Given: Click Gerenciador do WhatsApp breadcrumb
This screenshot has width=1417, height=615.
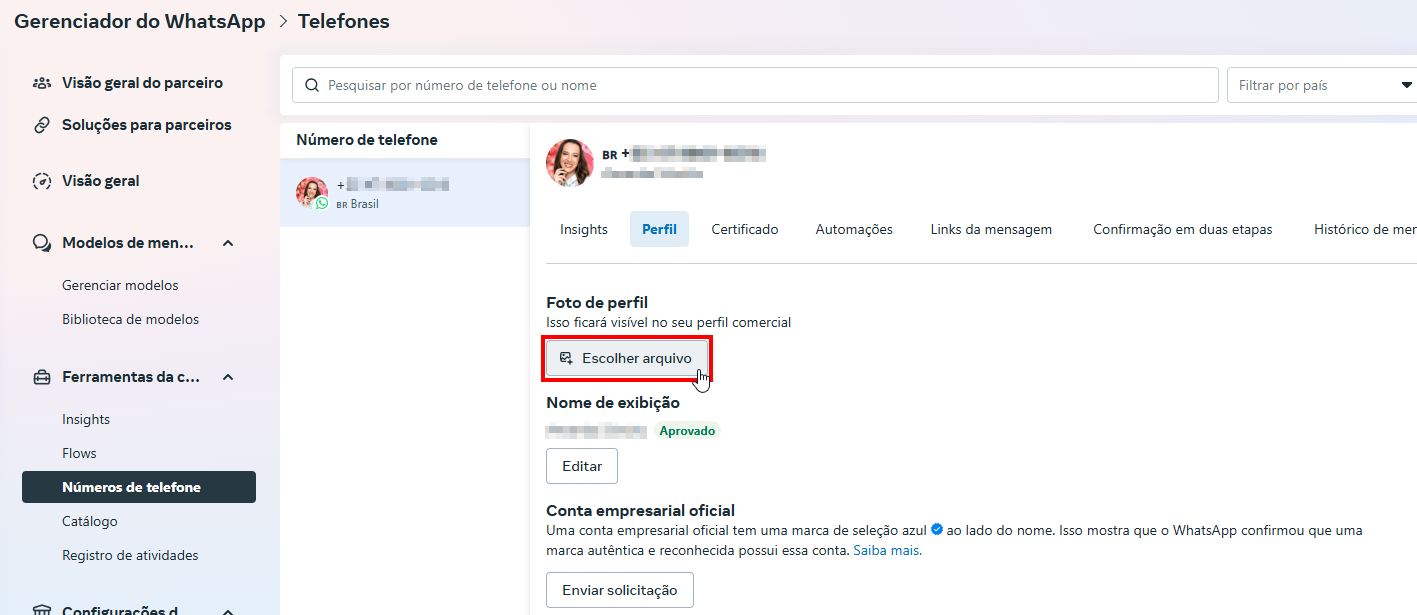Looking at the screenshot, I should 140,21.
